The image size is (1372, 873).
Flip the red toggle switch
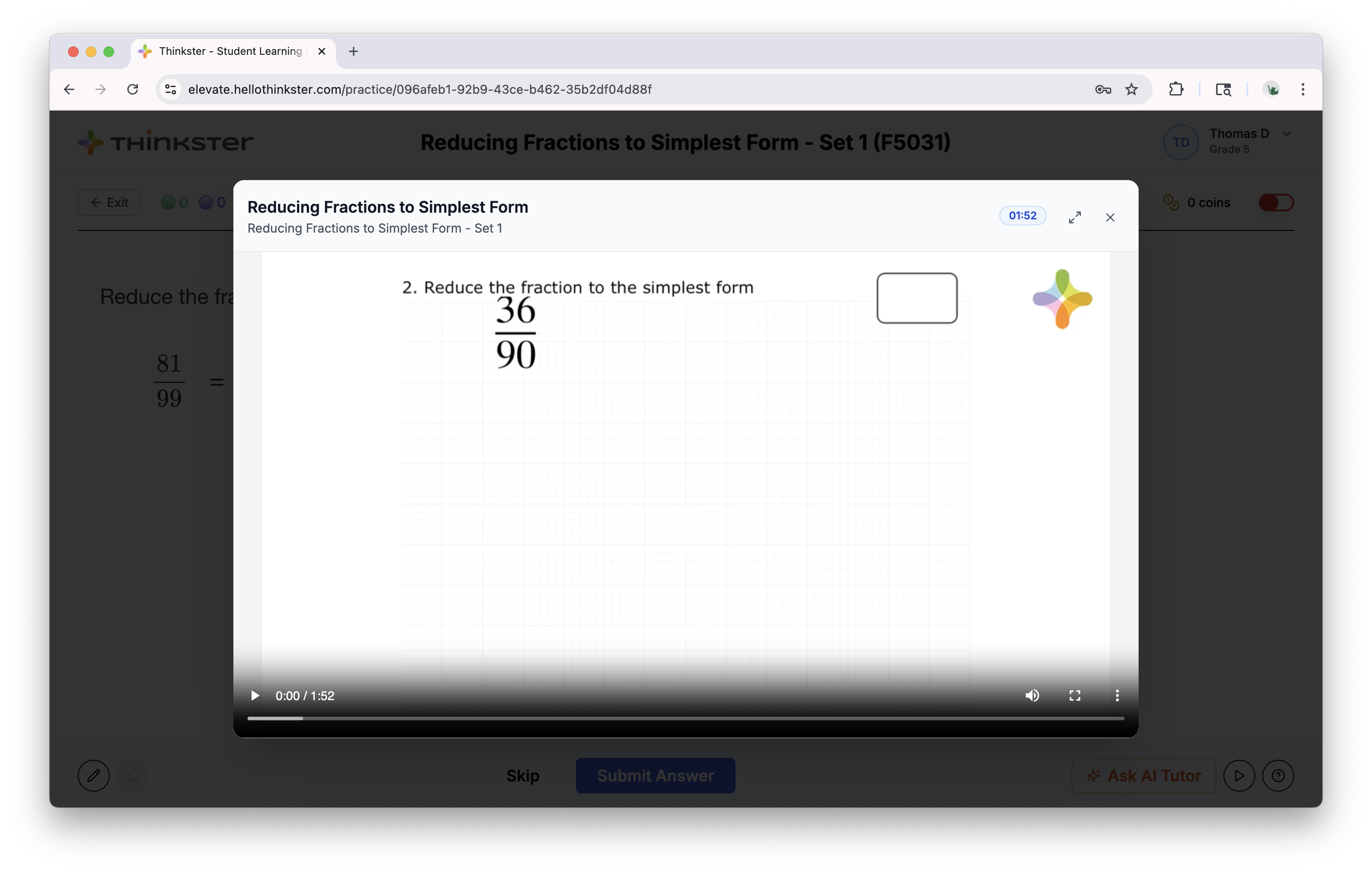[1276, 202]
